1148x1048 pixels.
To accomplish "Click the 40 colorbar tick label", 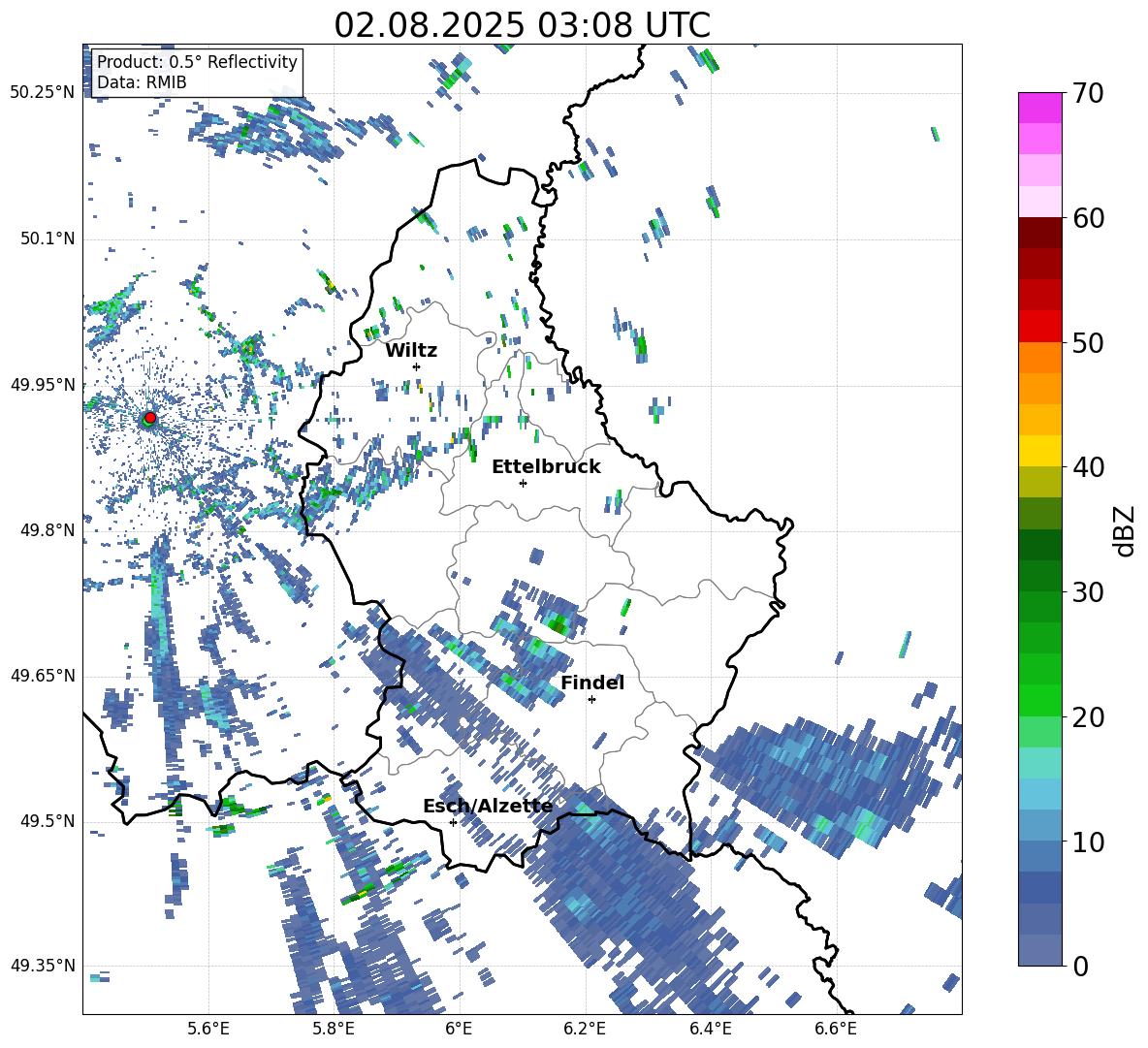I will coord(1088,467).
